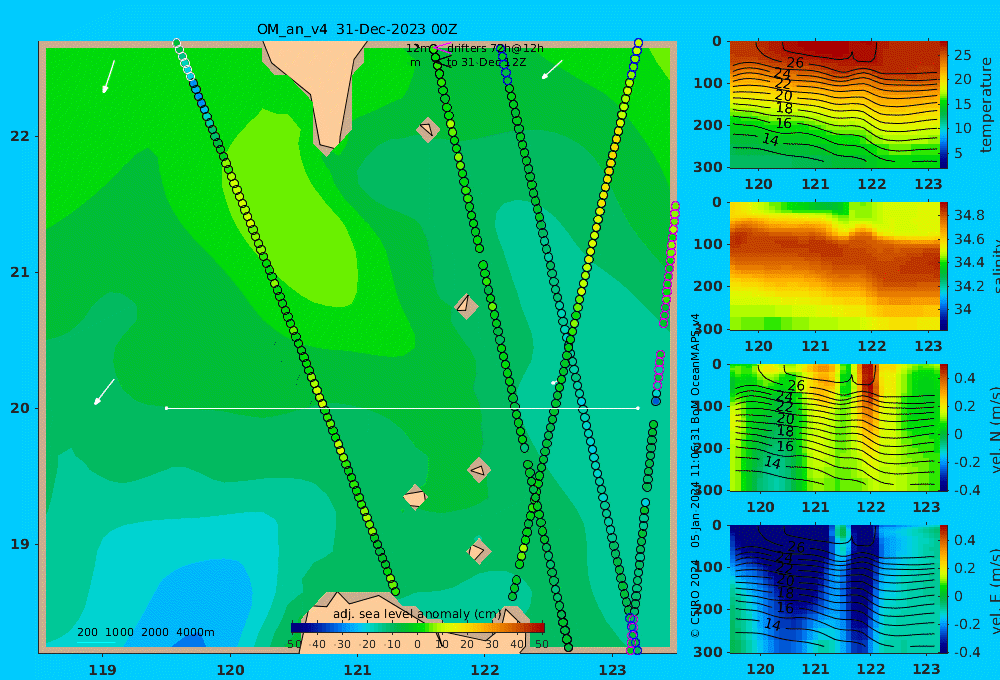
Task: Click the latitude "19" tick on the map's left axis
Action: click(20, 544)
